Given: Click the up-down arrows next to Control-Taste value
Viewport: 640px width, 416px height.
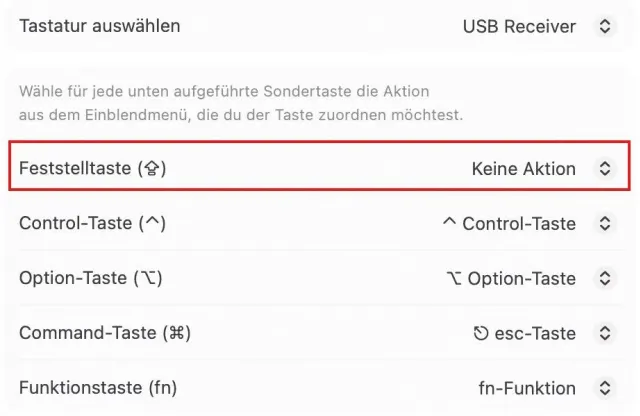Looking at the screenshot, I should (604, 224).
